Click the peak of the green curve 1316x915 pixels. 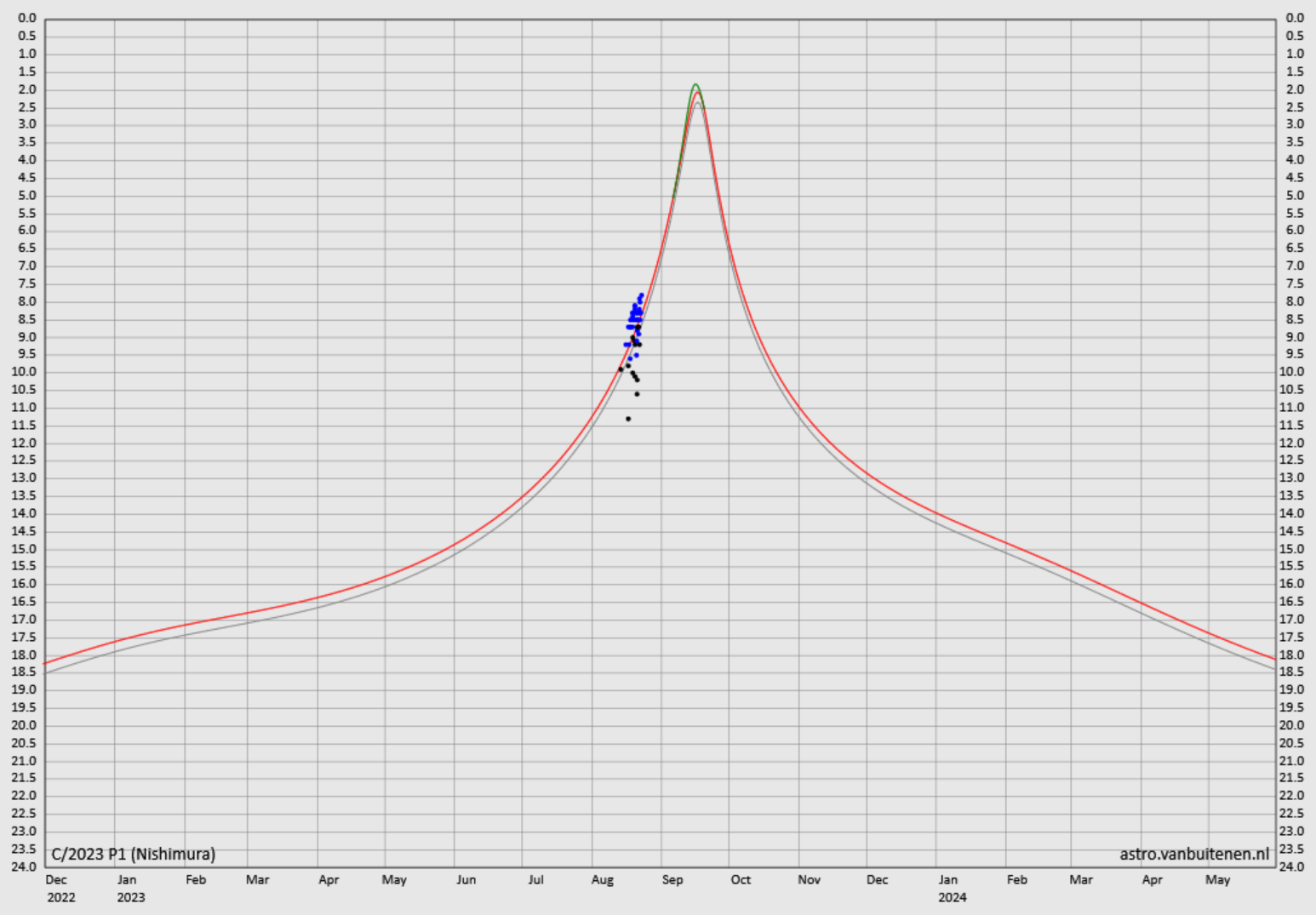(x=695, y=85)
